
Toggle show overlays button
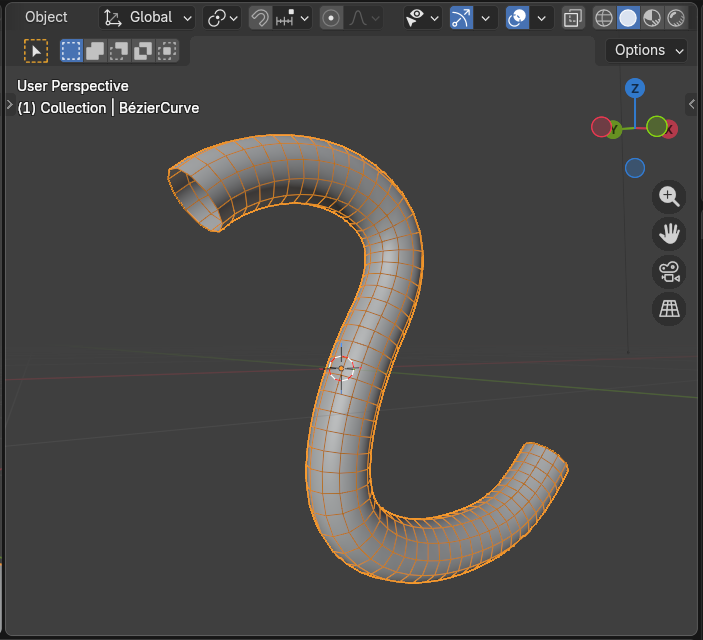[518, 18]
